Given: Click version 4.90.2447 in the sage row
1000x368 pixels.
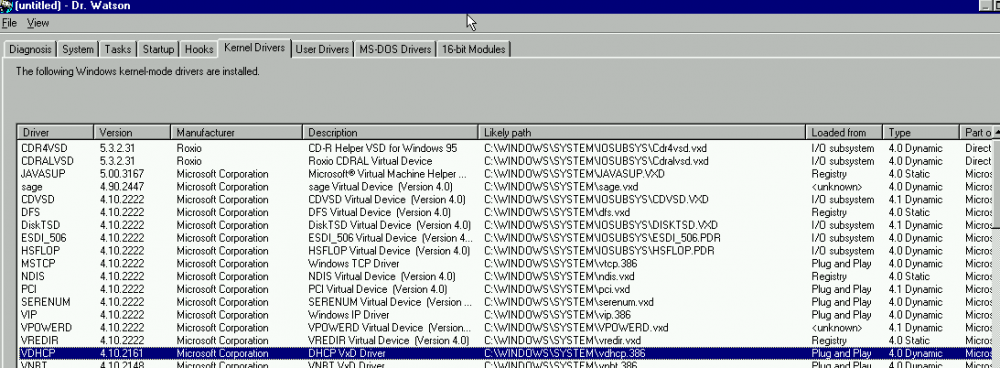Looking at the screenshot, I should point(121,187).
